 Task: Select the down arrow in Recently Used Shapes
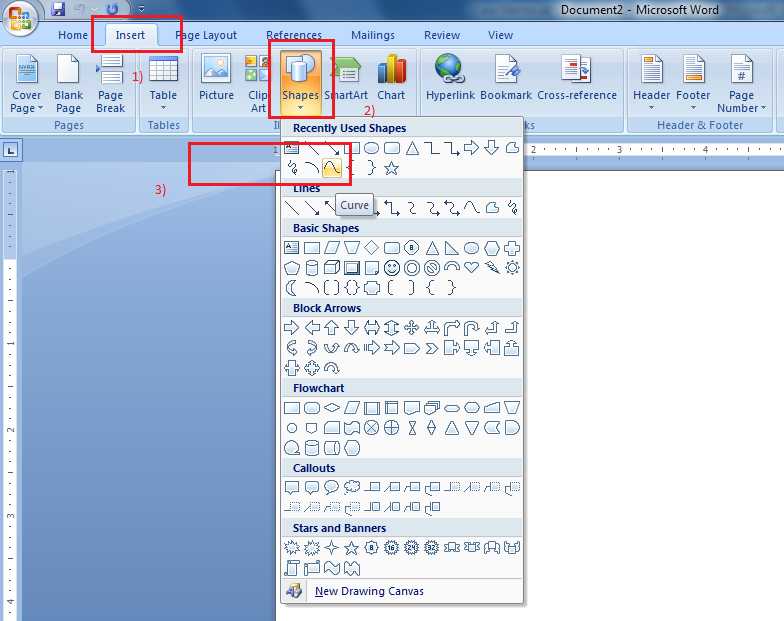pyautogui.click(x=492, y=148)
